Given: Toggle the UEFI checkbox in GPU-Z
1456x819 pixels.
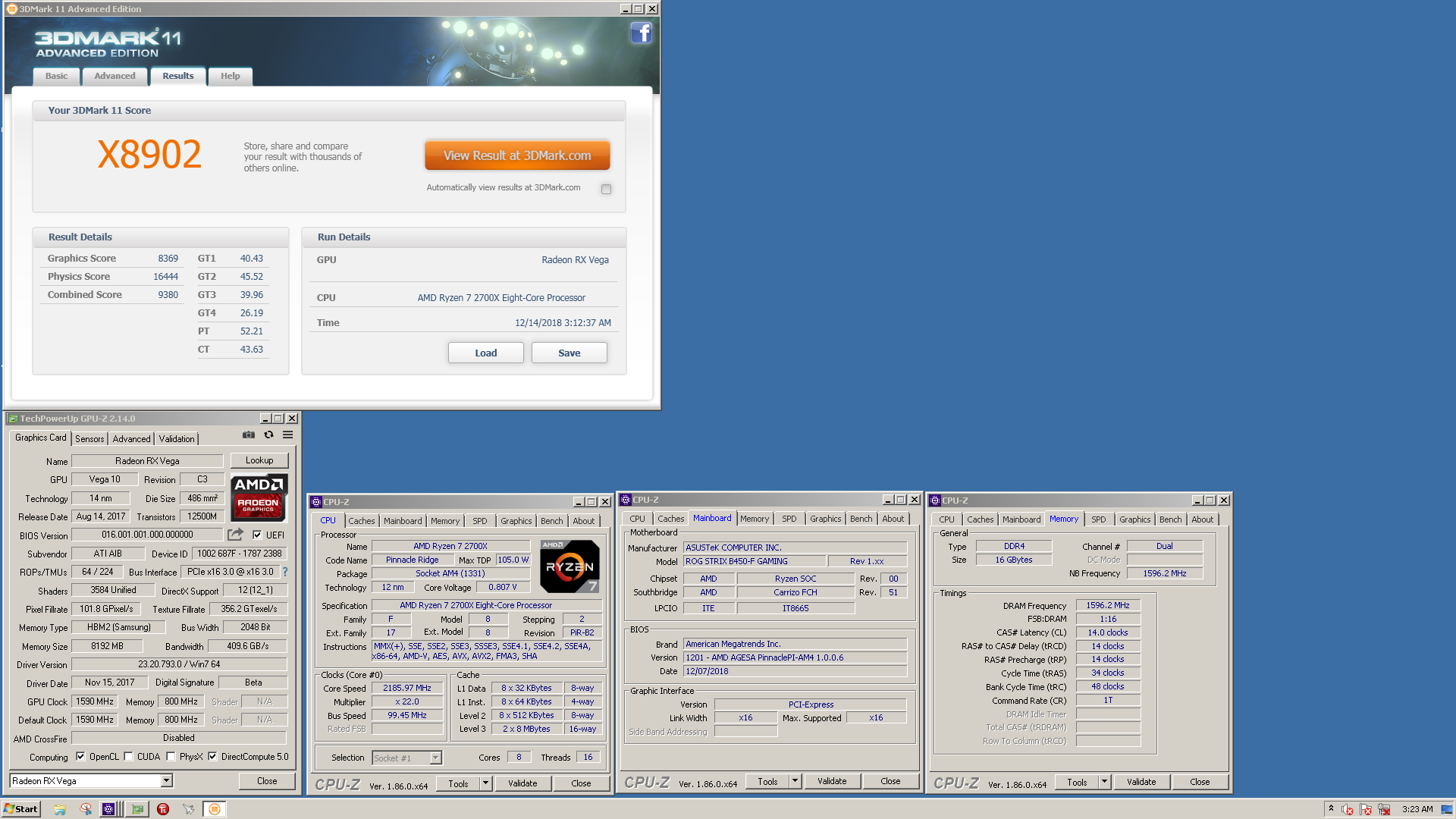Looking at the screenshot, I should pos(257,535).
